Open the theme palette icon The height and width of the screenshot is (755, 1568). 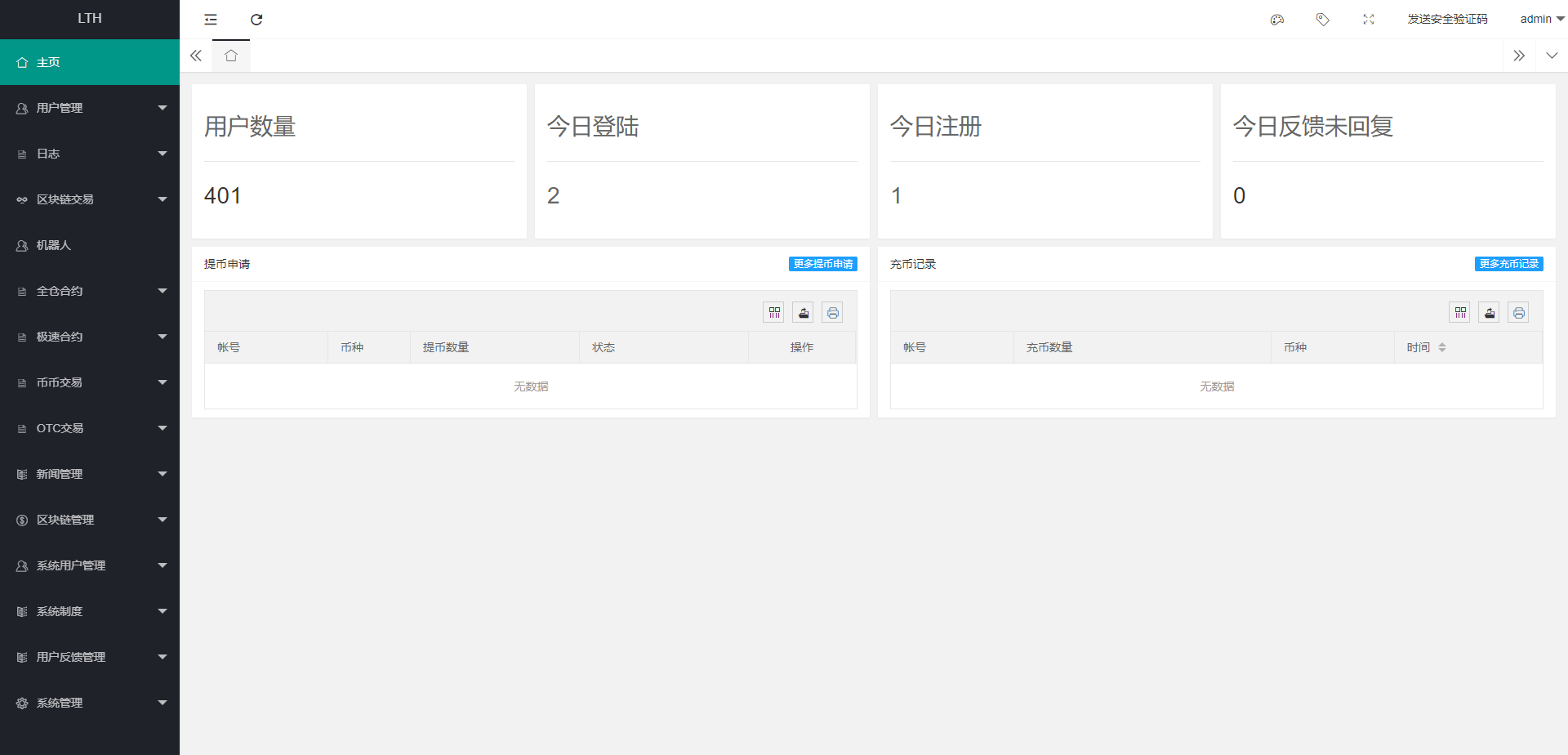point(1277,20)
